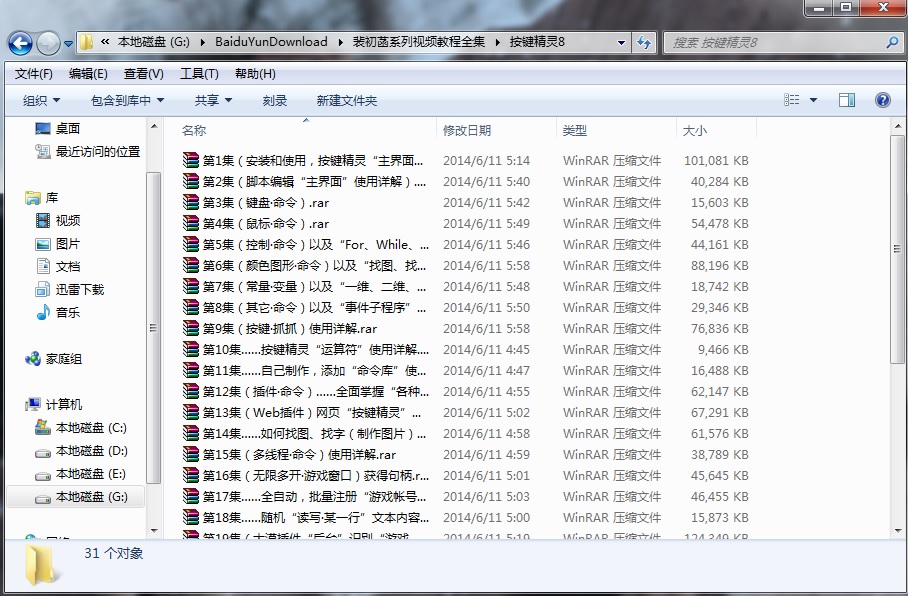
Task: Expand the 组织 dropdown menu
Action: coord(41,100)
